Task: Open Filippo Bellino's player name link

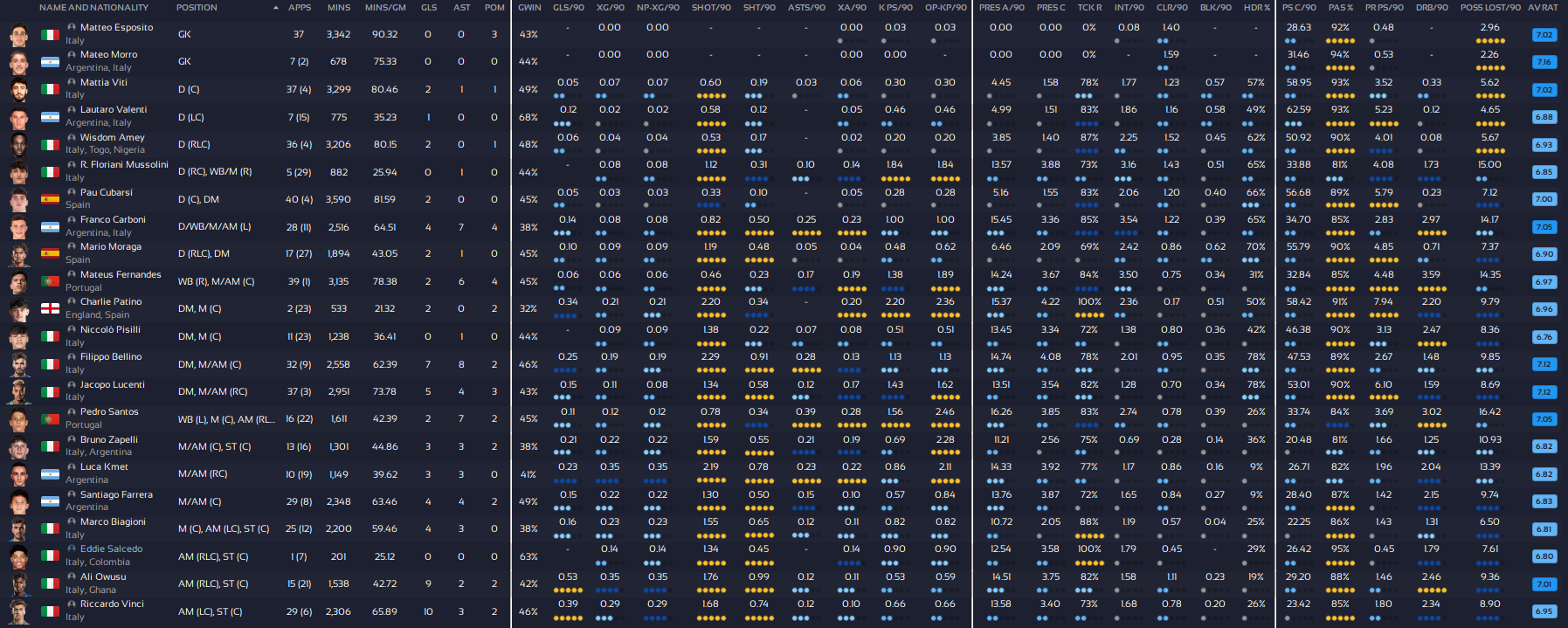Action: coord(111,357)
